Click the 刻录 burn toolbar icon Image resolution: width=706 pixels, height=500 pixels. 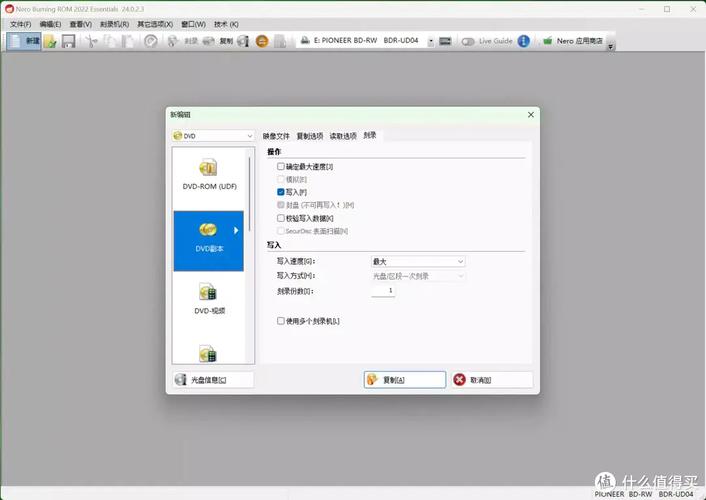coord(173,41)
